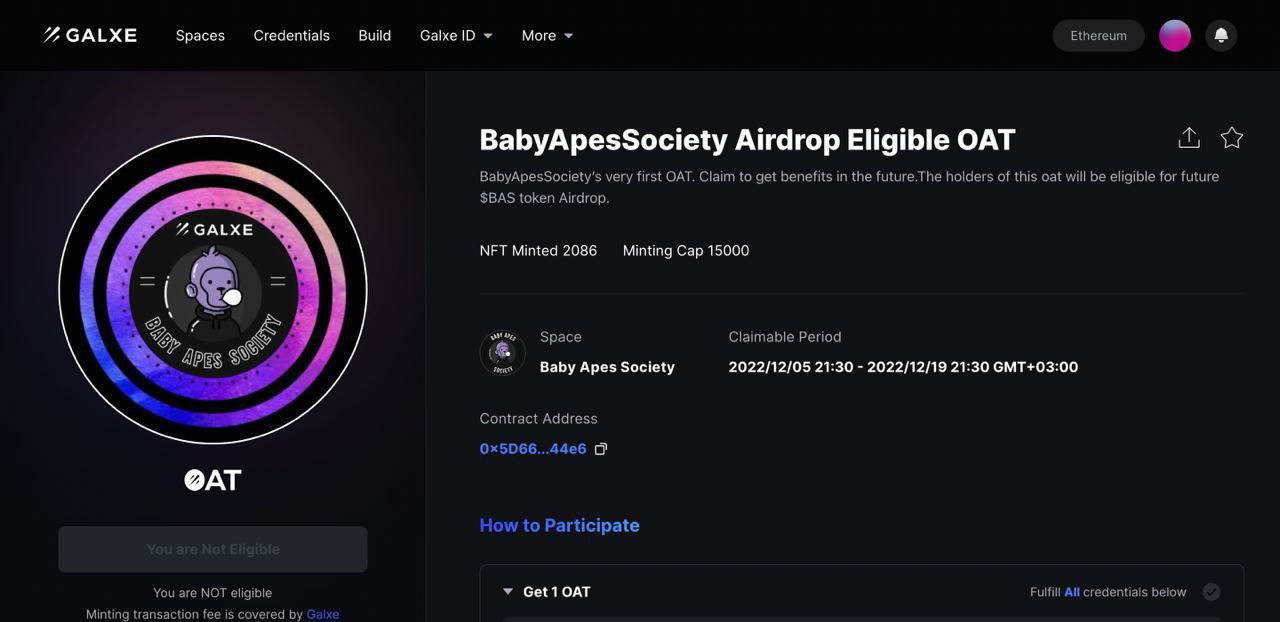This screenshot has height=622, width=1280.
Task: Favorite campaign with the star icon
Action: pos(1232,138)
